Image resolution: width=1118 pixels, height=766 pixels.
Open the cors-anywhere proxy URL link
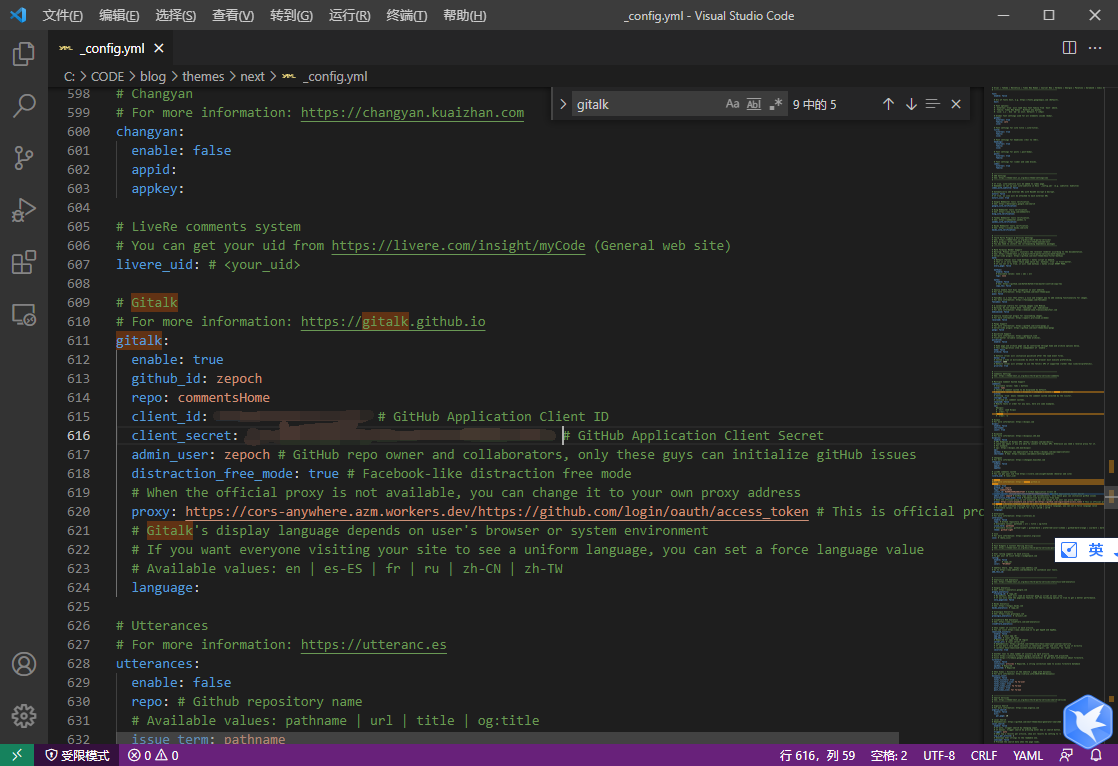497,511
